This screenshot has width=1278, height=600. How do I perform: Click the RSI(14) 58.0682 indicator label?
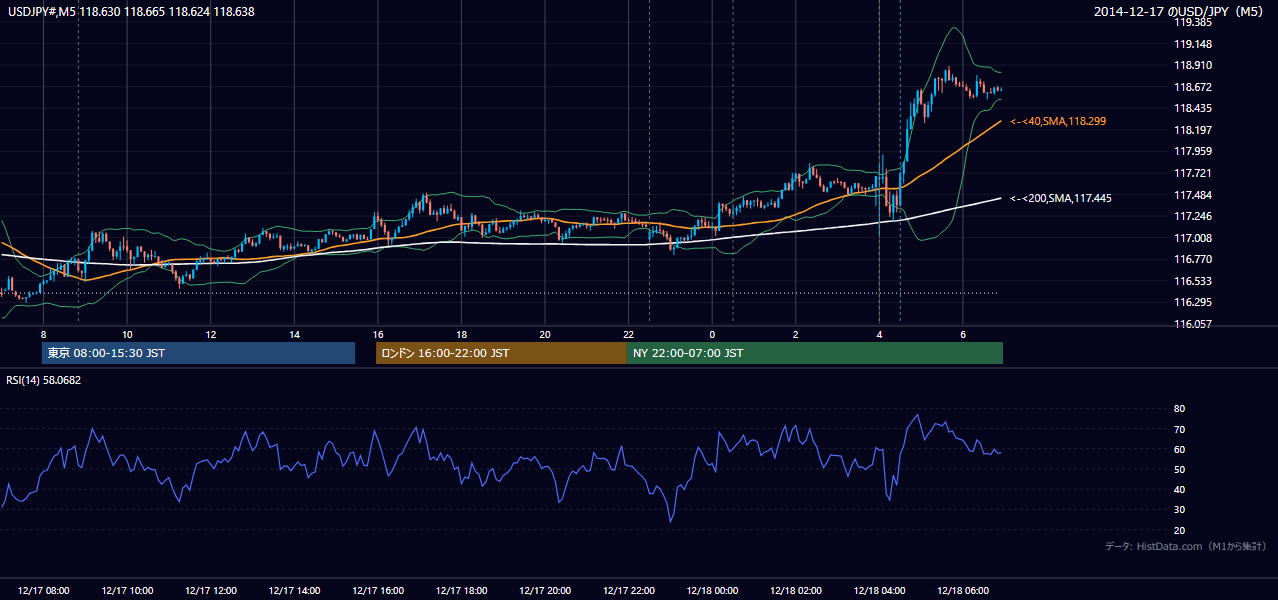click(x=44, y=380)
